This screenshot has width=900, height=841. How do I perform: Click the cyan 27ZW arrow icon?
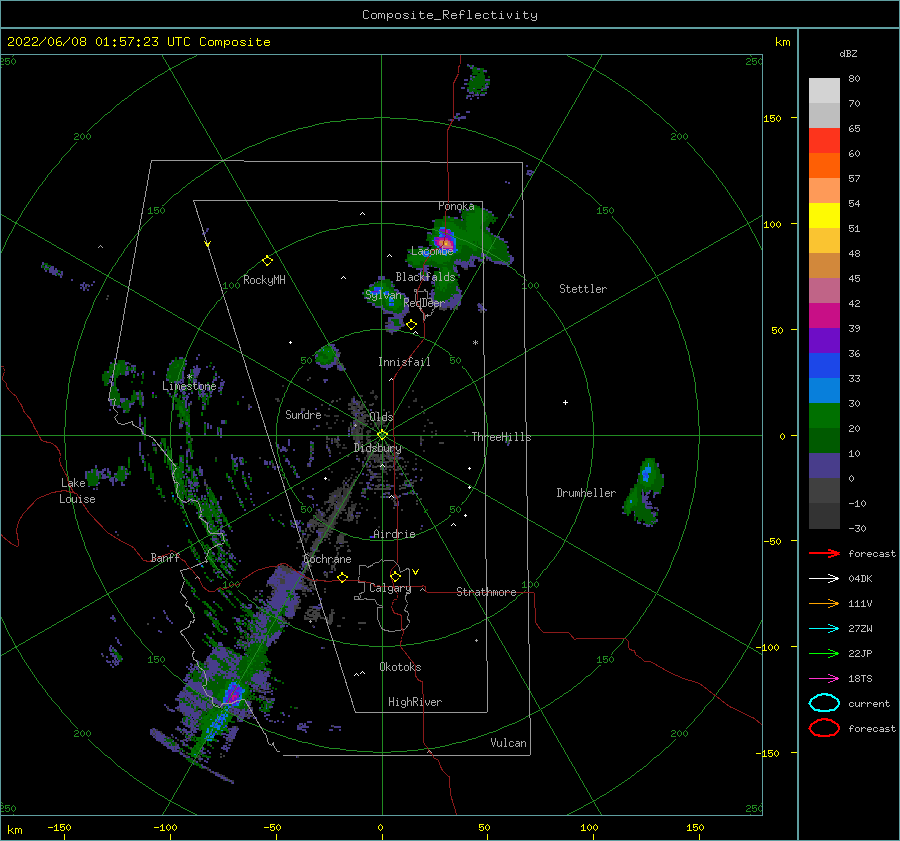click(x=824, y=629)
